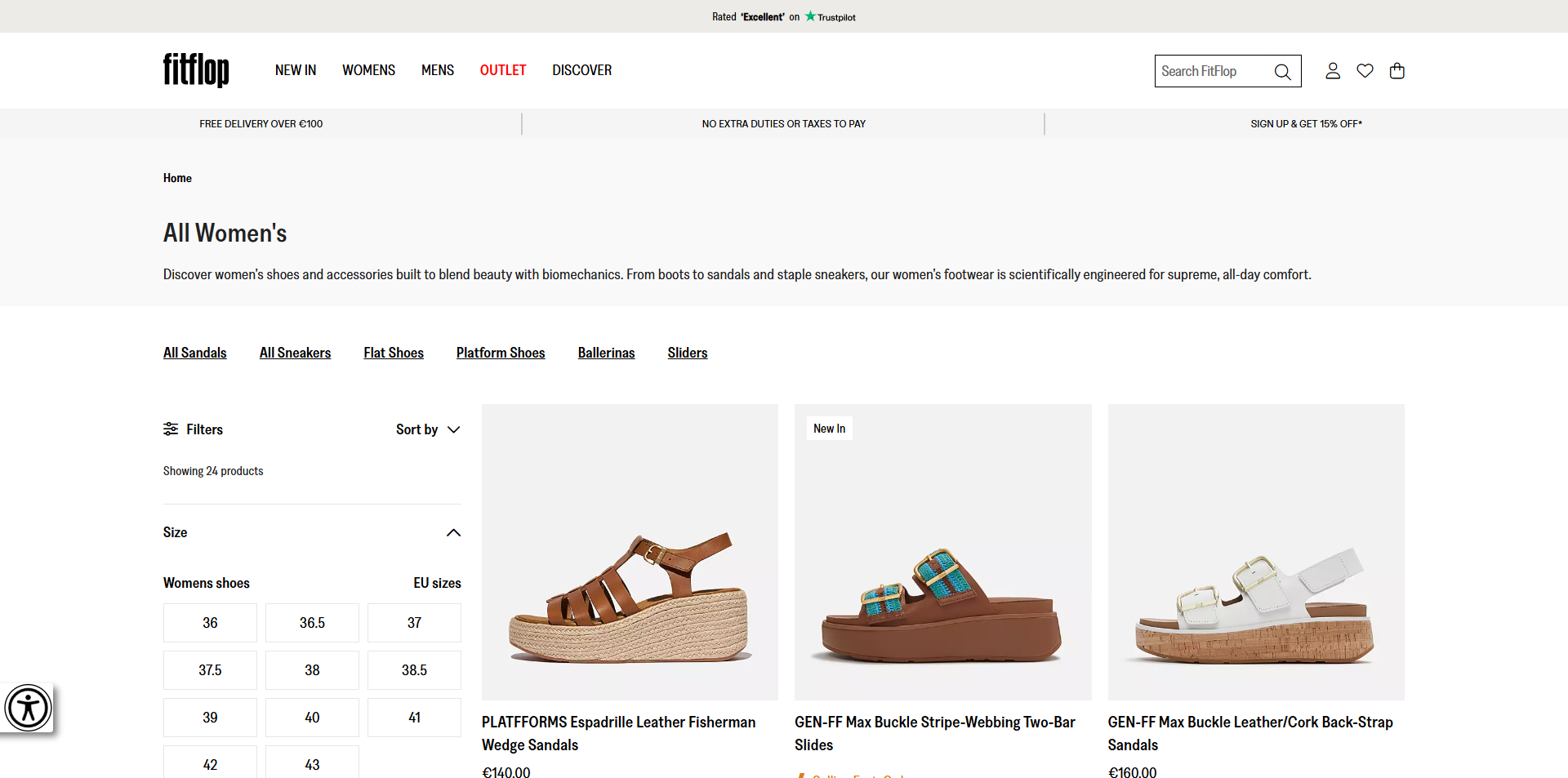The width and height of the screenshot is (1568, 778).
Task: Open the MENS menu
Action: coord(438,70)
